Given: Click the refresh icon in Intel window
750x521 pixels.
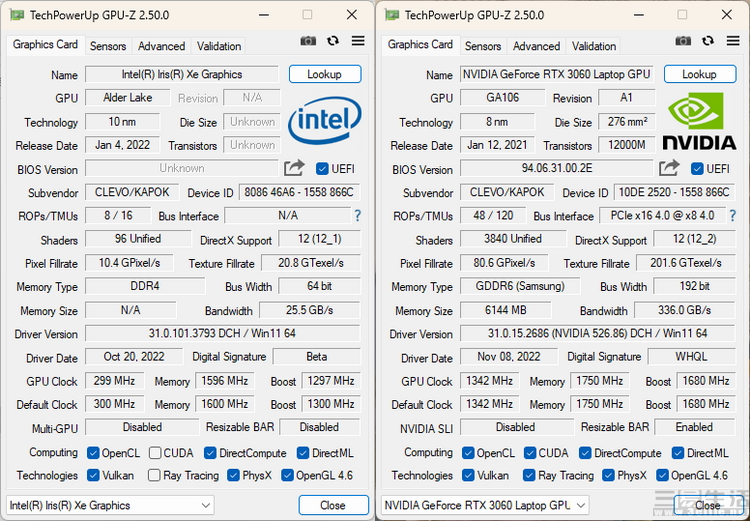Looking at the screenshot, I should point(332,41).
